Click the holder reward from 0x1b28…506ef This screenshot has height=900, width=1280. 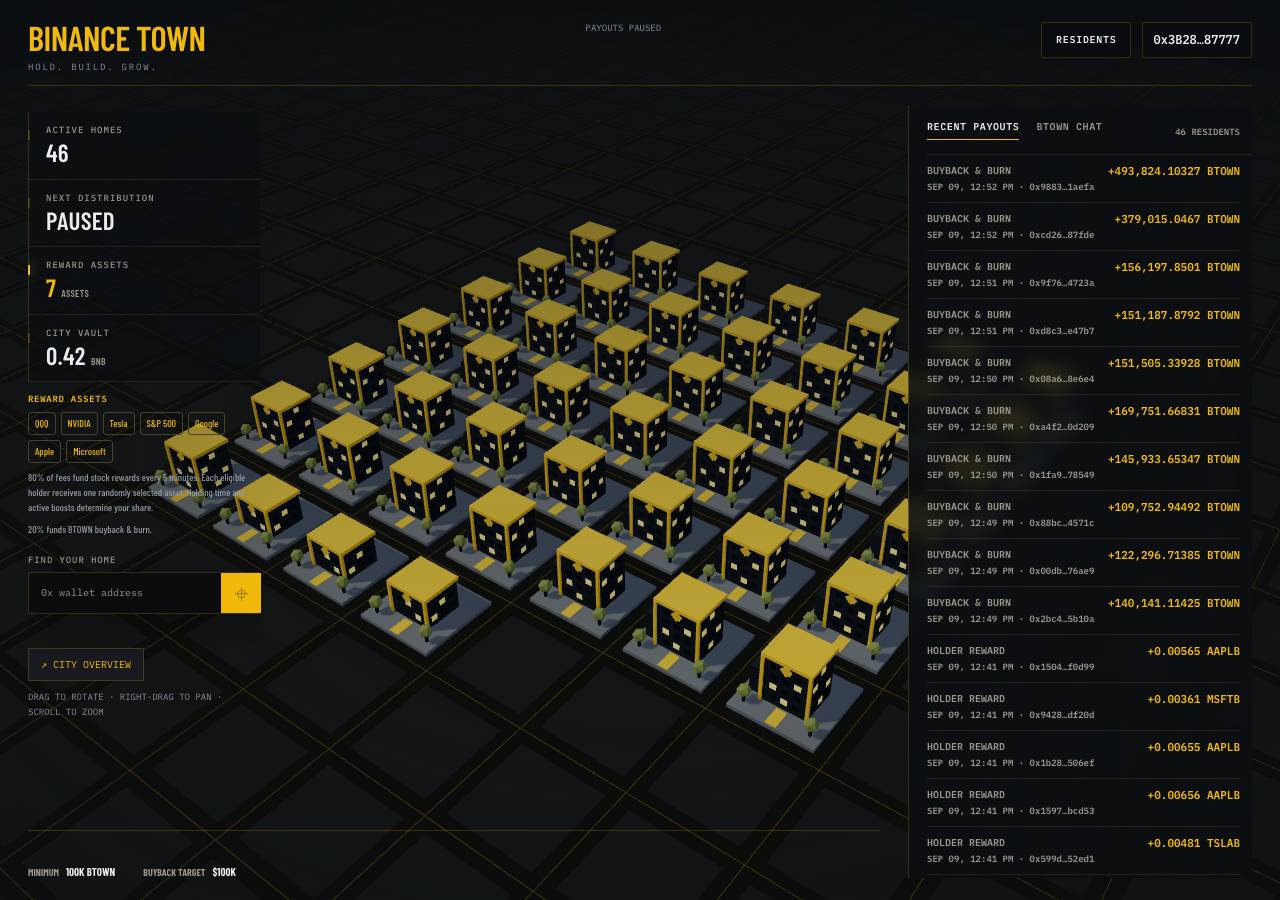pyautogui.click(x=1083, y=755)
